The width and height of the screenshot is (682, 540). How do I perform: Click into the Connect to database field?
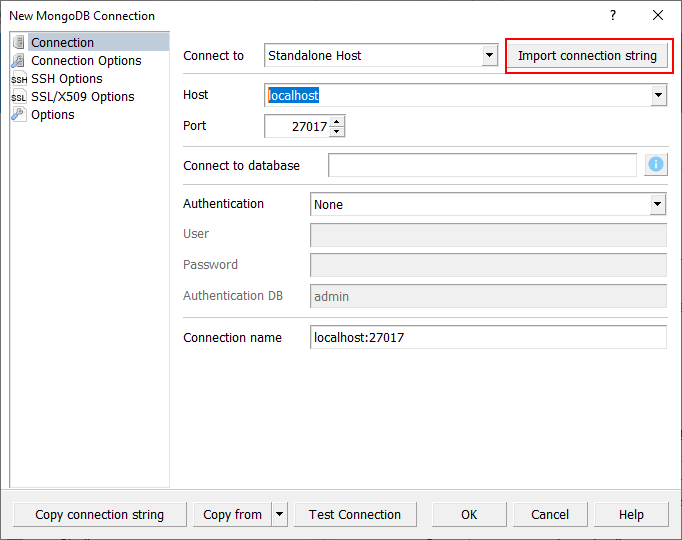click(482, 165)
